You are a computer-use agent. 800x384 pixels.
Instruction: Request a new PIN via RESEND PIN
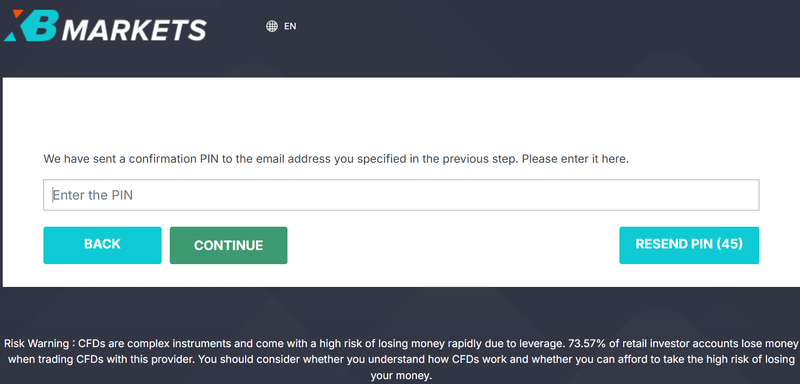pos(689,245)
